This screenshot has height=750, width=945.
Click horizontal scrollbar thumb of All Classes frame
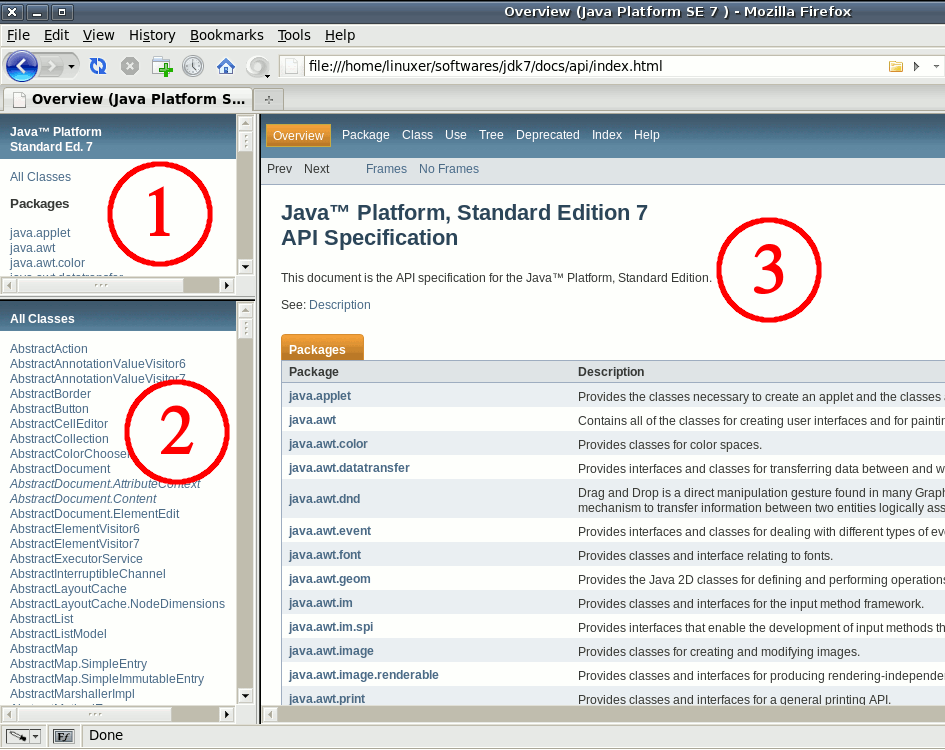click(x=95, y=714)
